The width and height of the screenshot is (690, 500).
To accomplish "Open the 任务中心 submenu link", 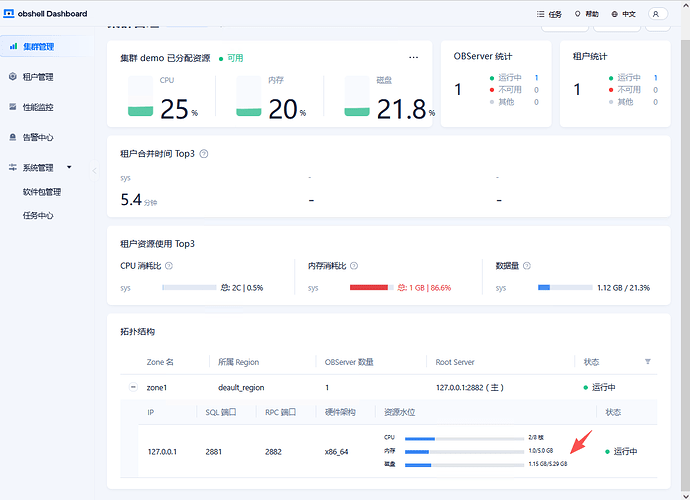I will (x=38, y=215).
